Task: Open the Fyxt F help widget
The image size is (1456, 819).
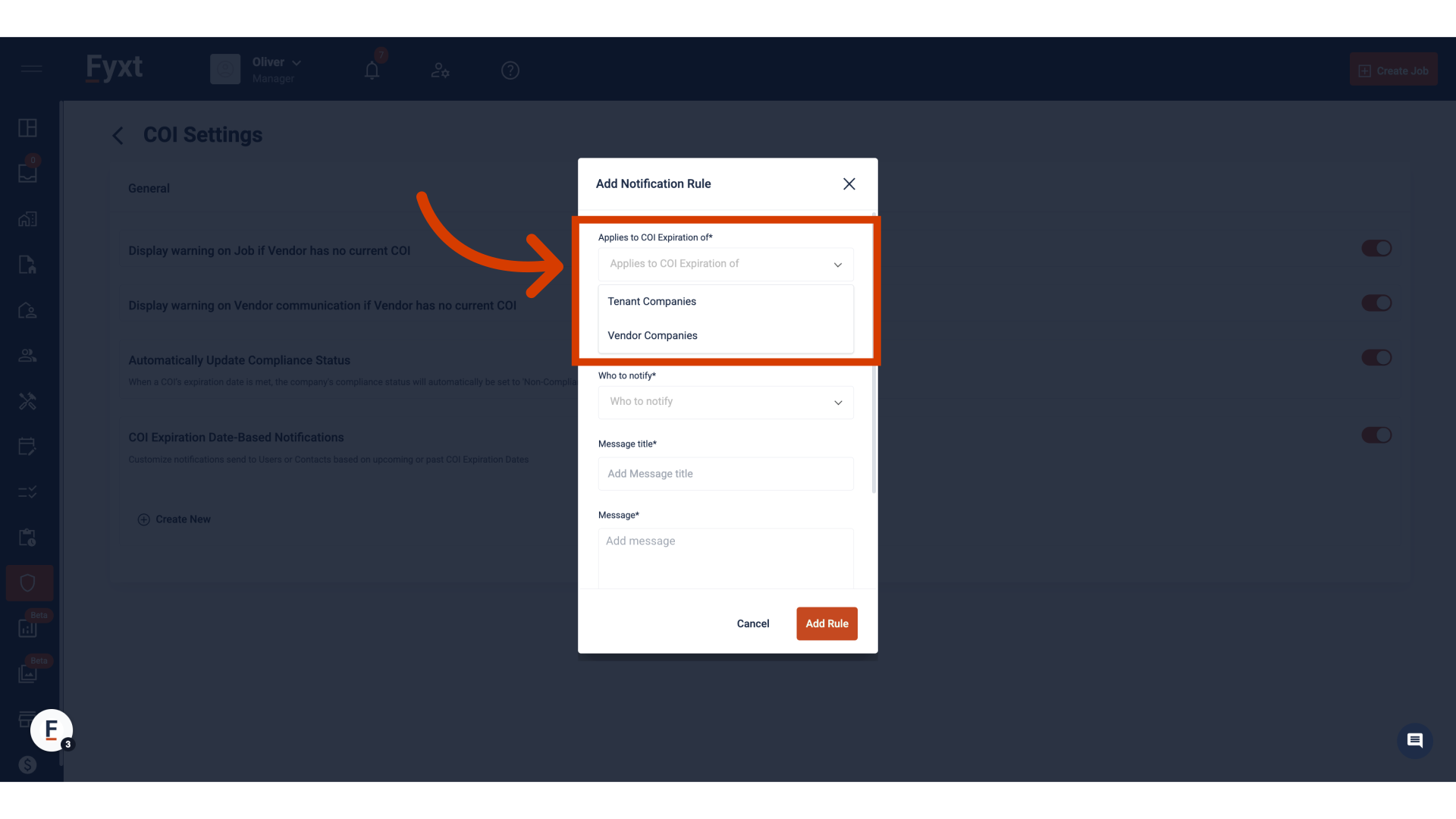Action: click(x=52, y=730)
